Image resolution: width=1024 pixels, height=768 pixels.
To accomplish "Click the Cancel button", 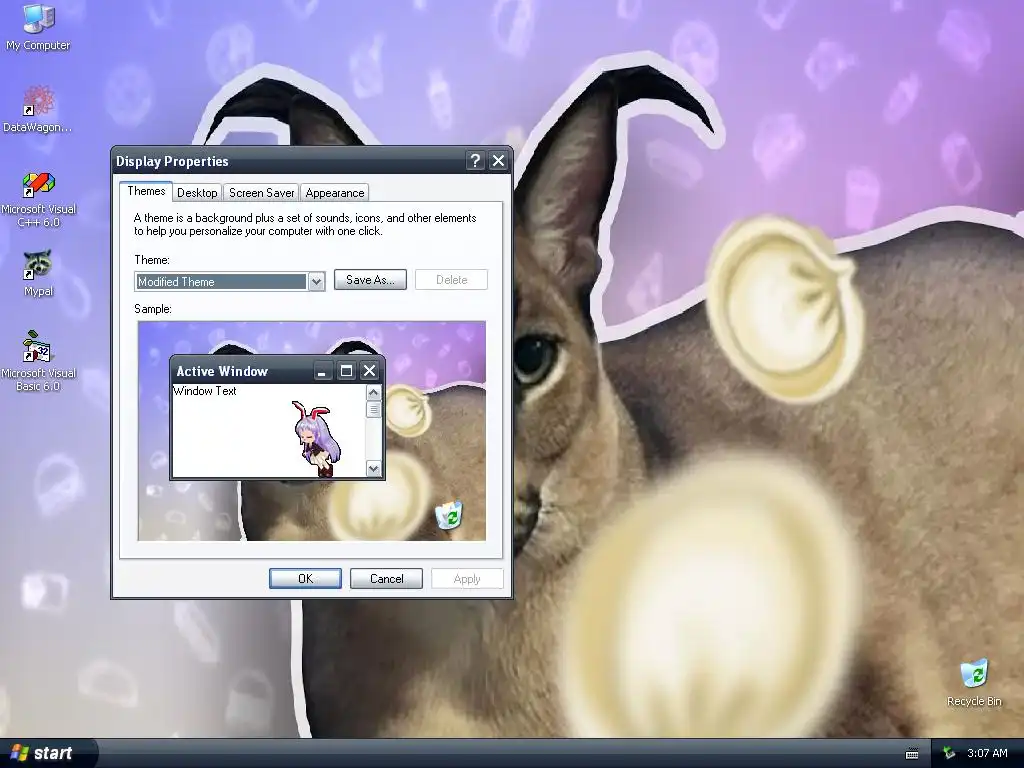I will pyautogui.click(x=387, y=579).
